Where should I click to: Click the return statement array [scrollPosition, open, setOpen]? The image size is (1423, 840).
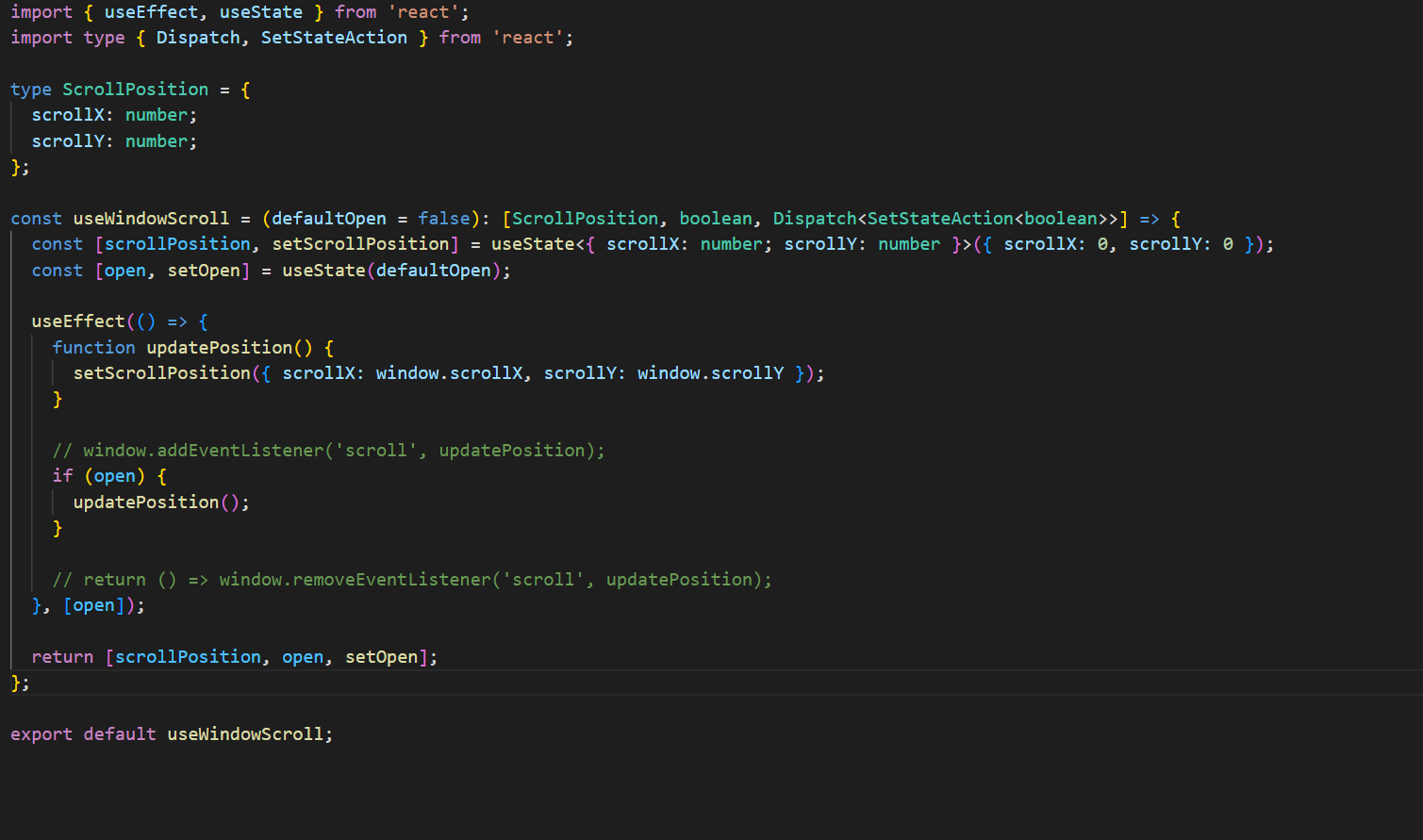270,656
